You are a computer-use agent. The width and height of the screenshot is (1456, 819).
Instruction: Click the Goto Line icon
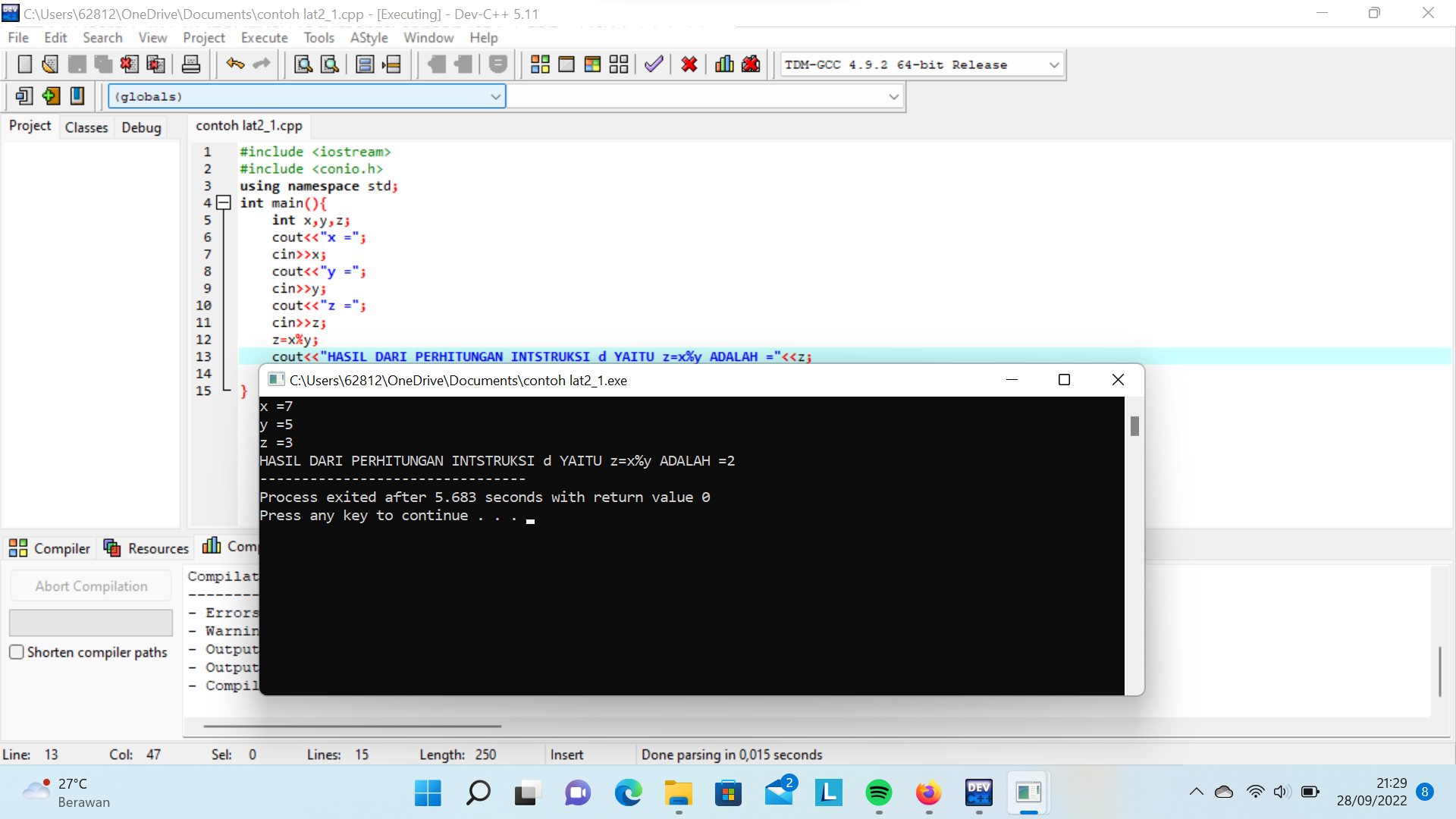click(x=391, y=64)
